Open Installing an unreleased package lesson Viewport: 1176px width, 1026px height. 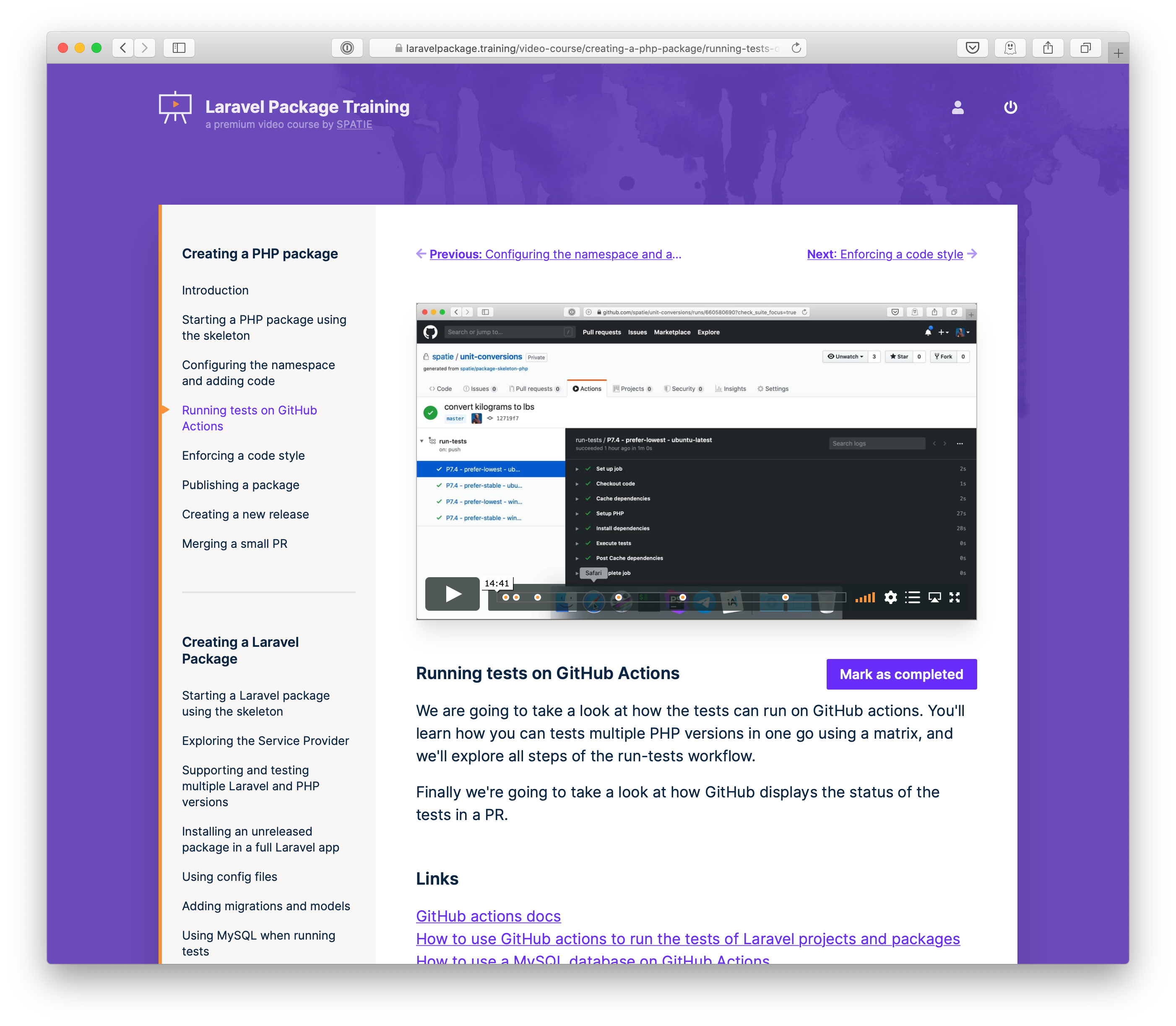(260, 839)
